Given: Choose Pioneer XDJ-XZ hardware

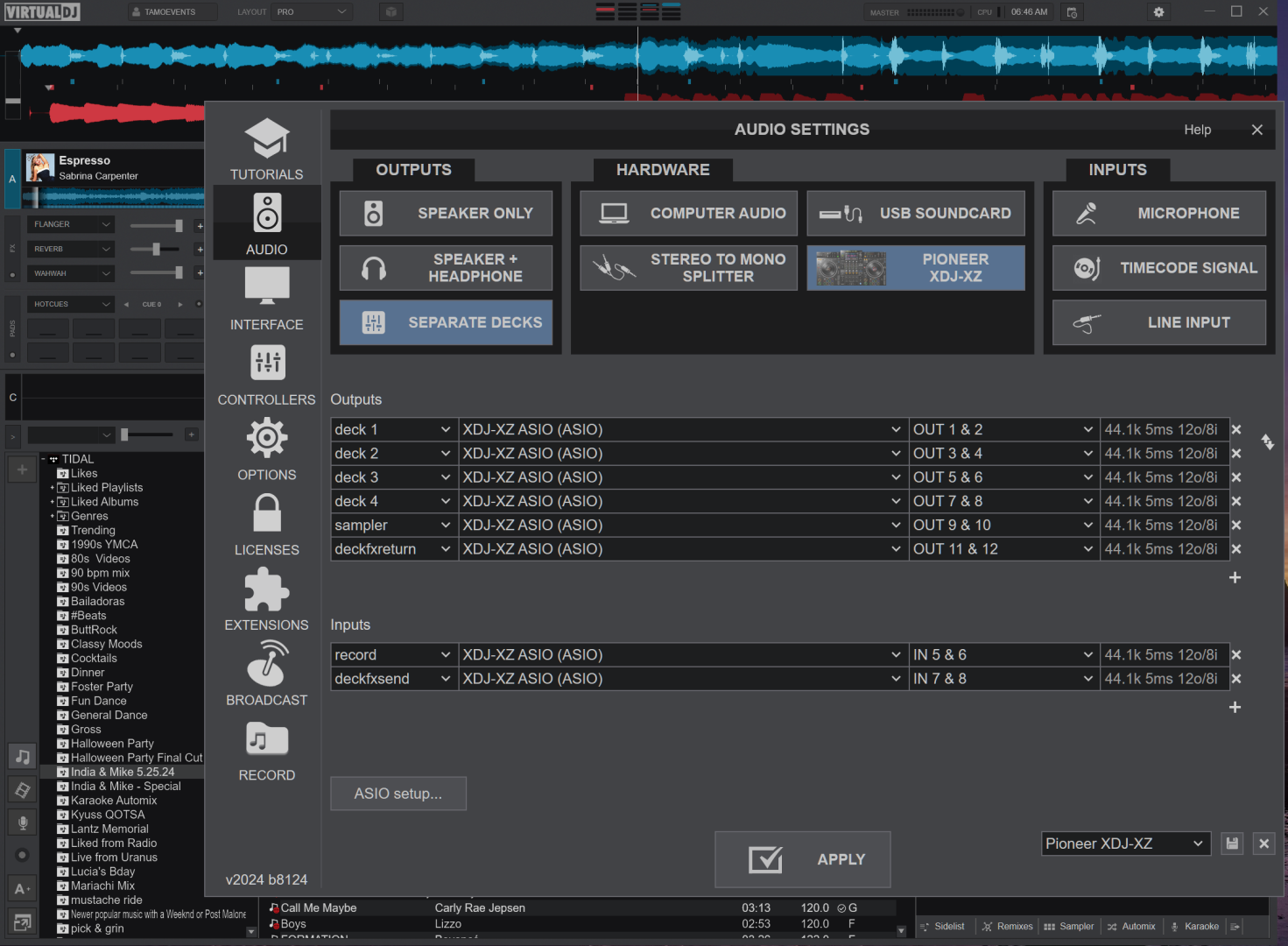Looking at the screenshot, I should 916,268.
